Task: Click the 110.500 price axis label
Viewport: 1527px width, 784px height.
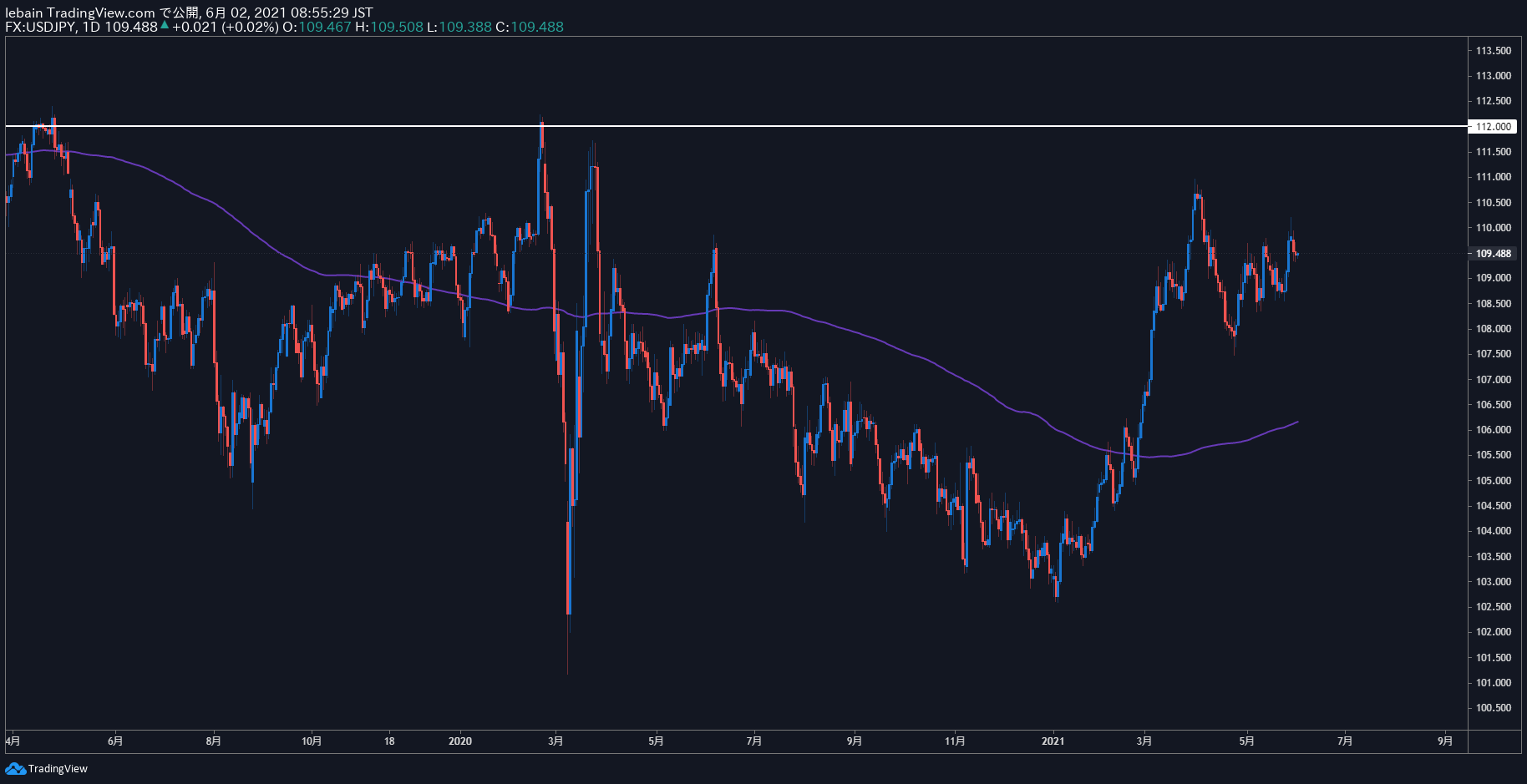Action: click(1493, 203)
